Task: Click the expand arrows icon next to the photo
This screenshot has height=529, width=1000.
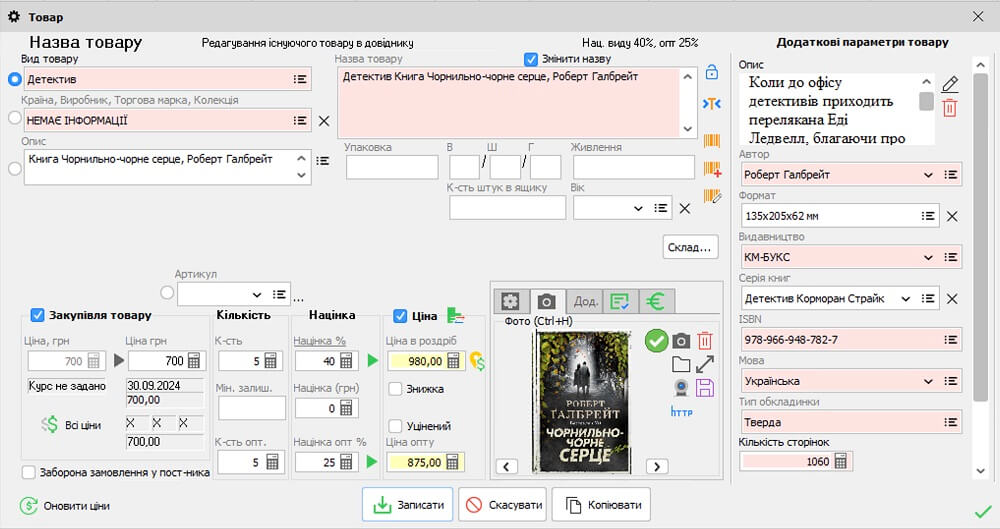Action: [705, 365]
